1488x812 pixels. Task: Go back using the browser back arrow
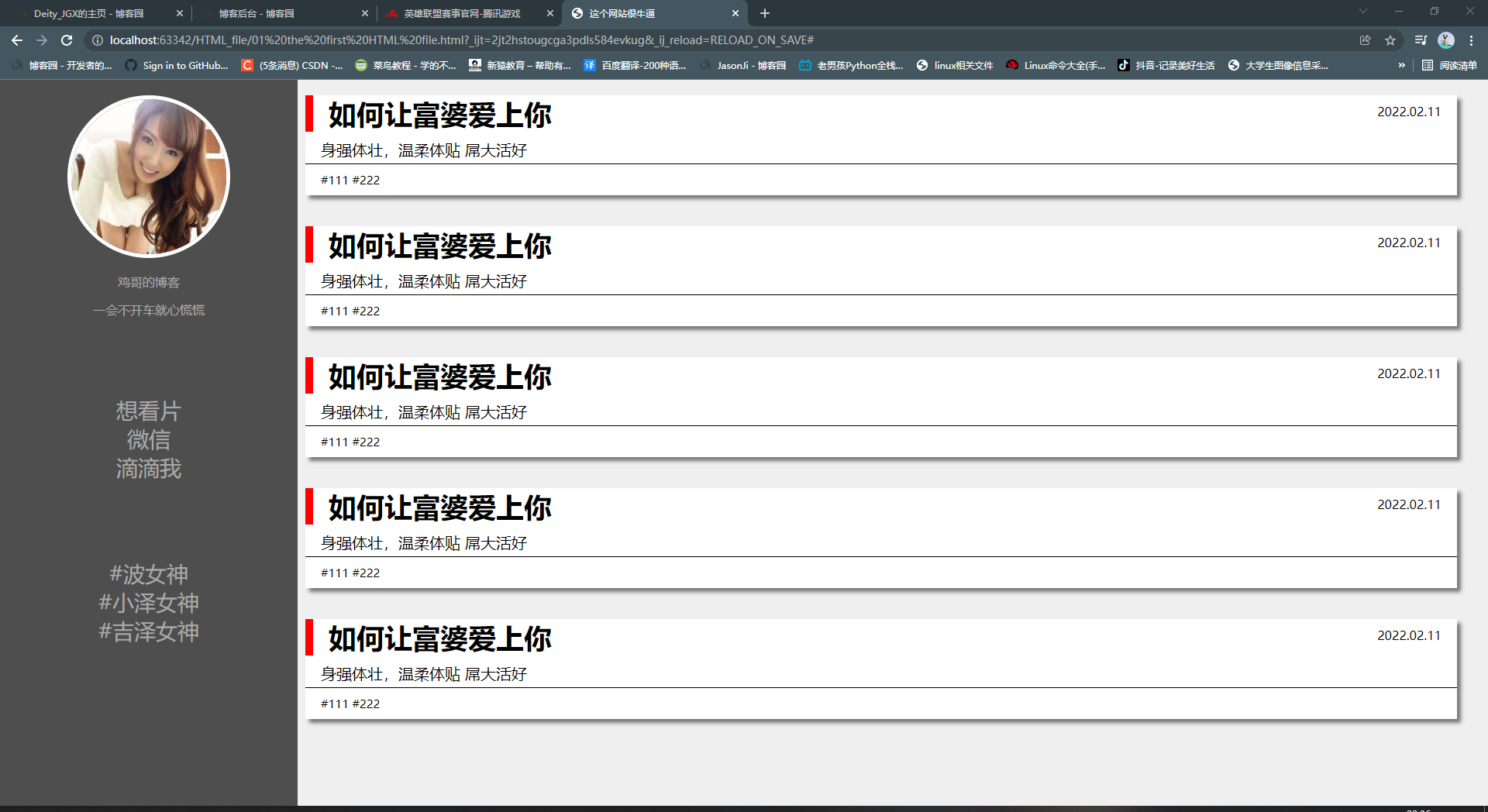tap(17, 40)
